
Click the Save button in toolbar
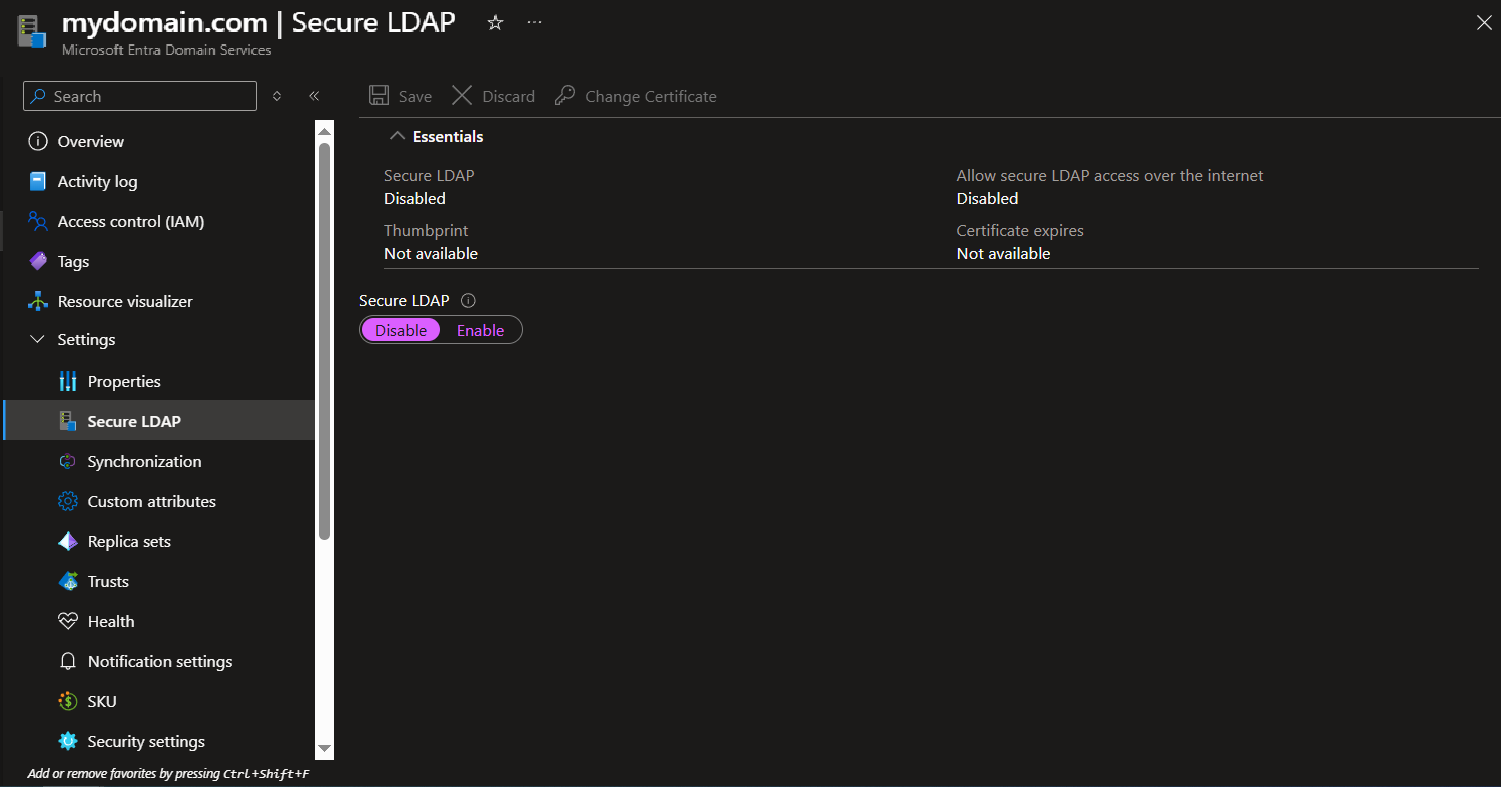click(x=401, y=97)
